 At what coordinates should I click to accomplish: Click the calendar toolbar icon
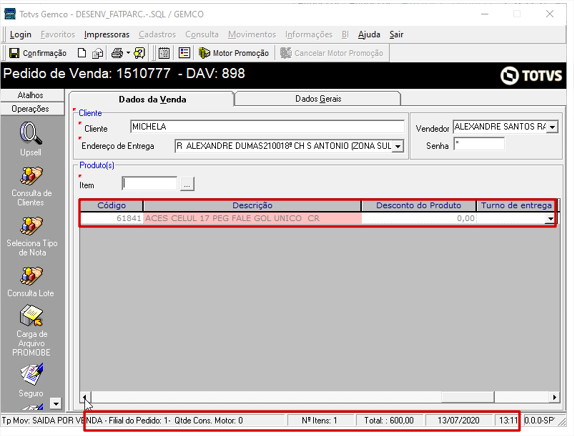[164, 53]
